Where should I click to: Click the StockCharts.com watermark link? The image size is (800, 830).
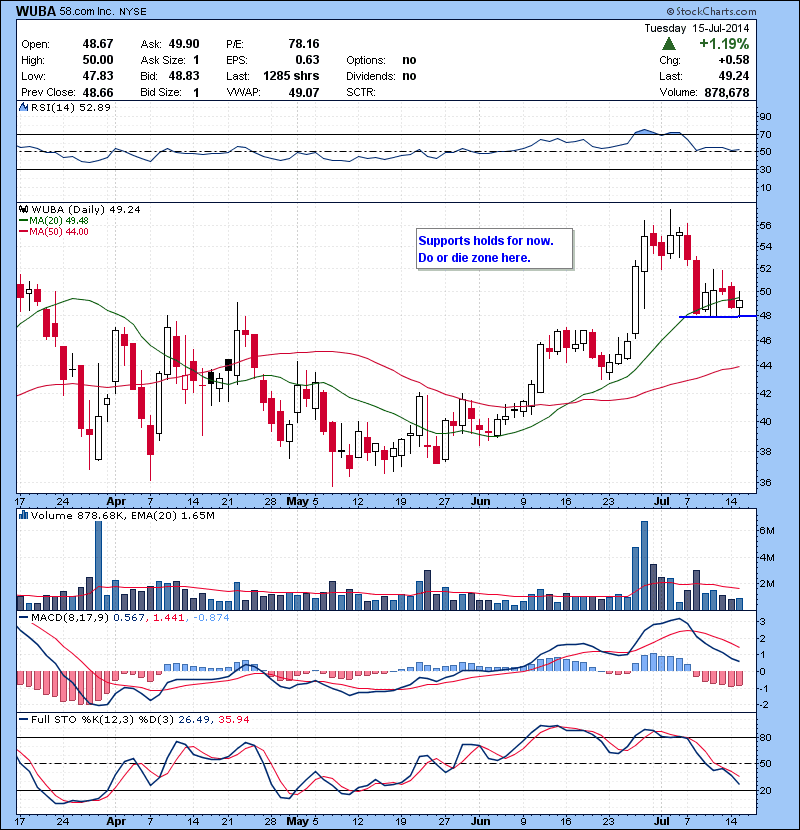click(x=711, y=11)
